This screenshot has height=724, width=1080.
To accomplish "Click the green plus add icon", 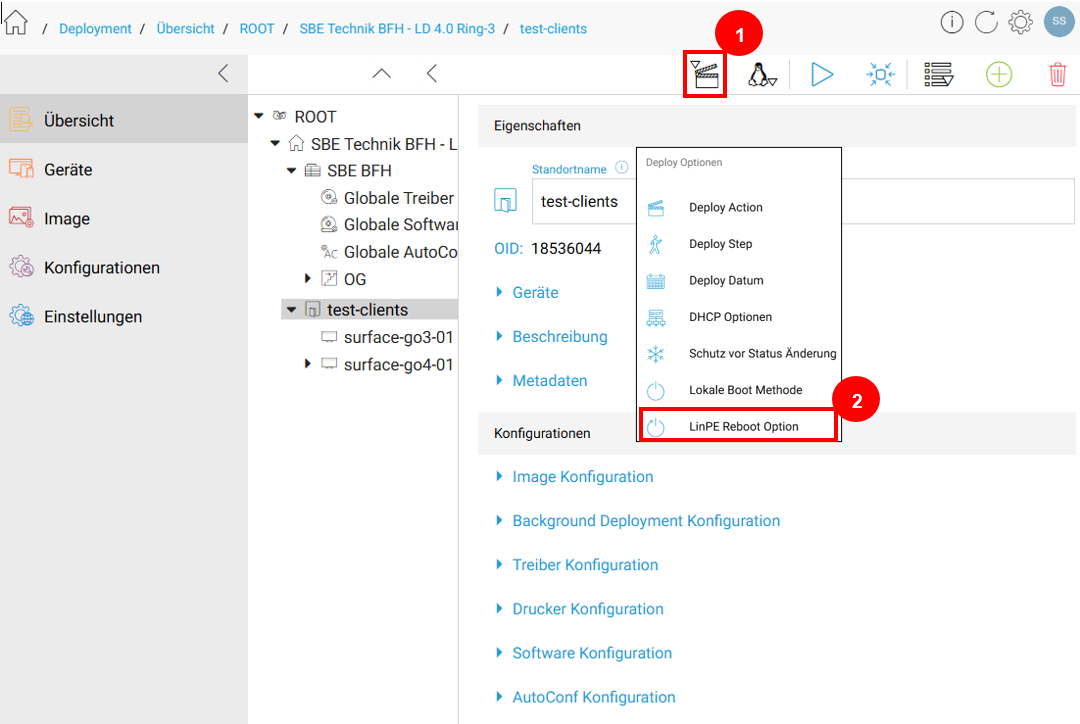I will coord(999,74).
